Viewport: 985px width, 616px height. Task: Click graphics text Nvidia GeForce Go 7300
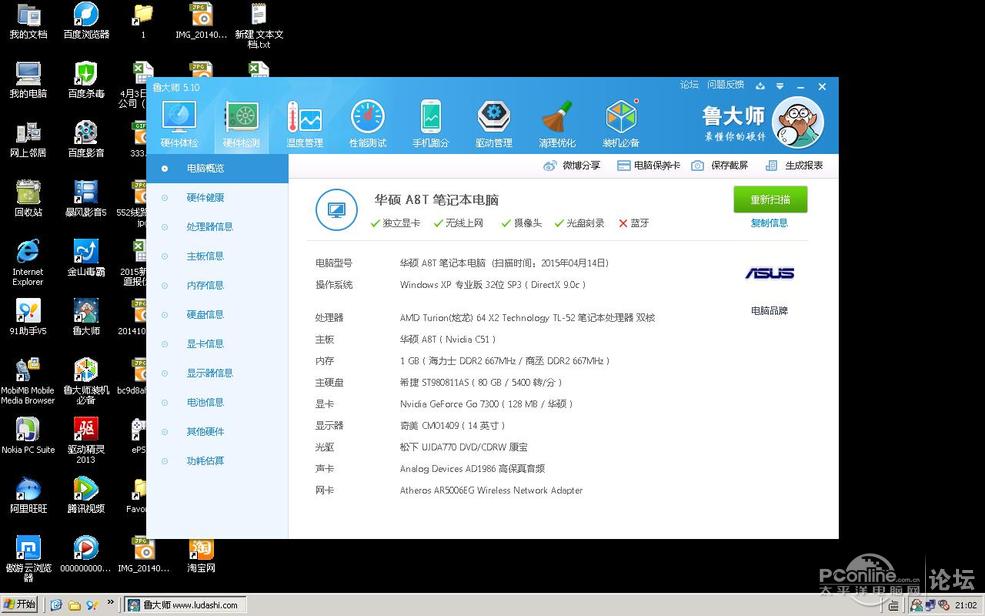(486, 404)
